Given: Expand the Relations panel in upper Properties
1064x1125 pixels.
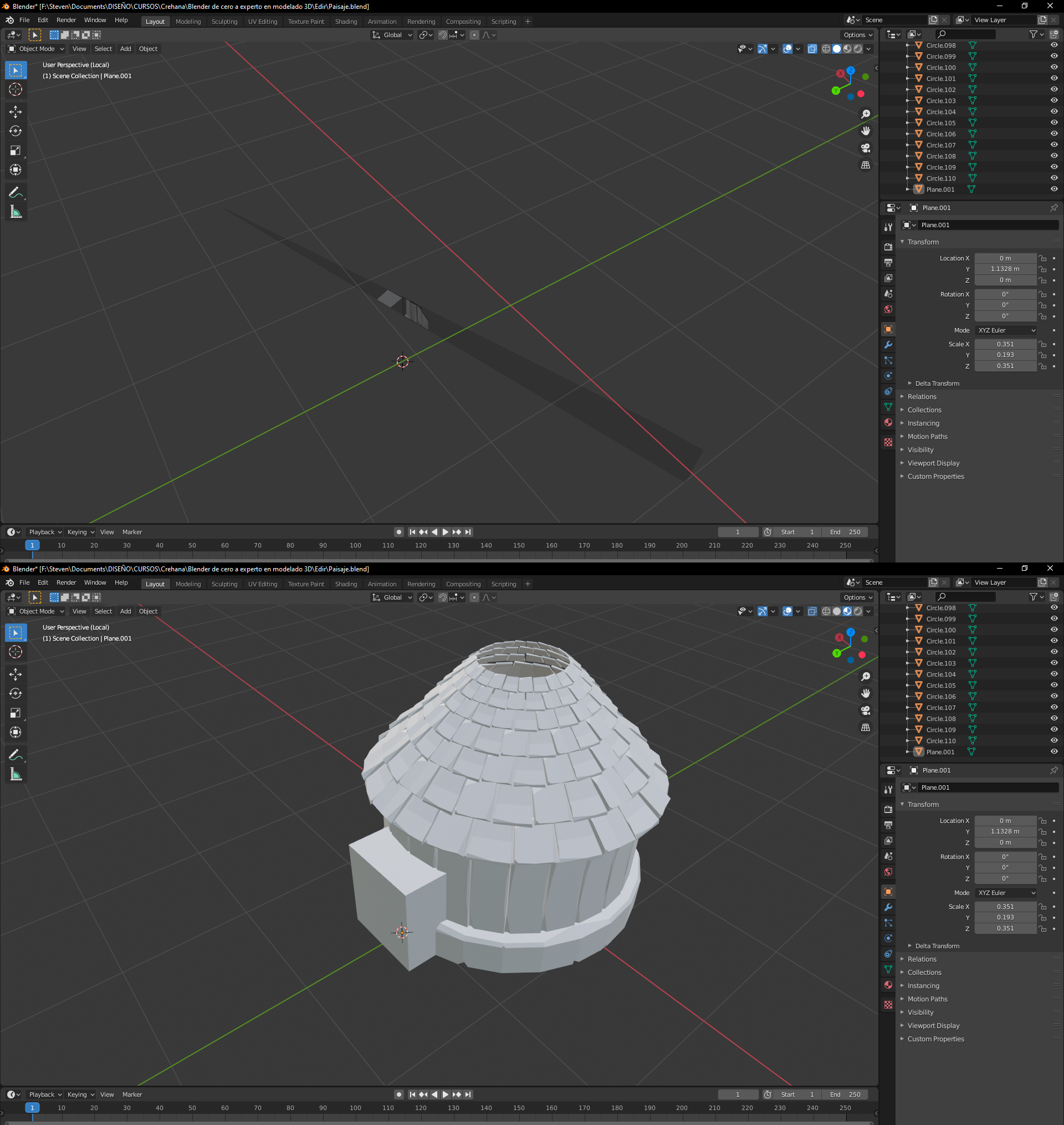Looking at the screenshot, I should 922,396.
